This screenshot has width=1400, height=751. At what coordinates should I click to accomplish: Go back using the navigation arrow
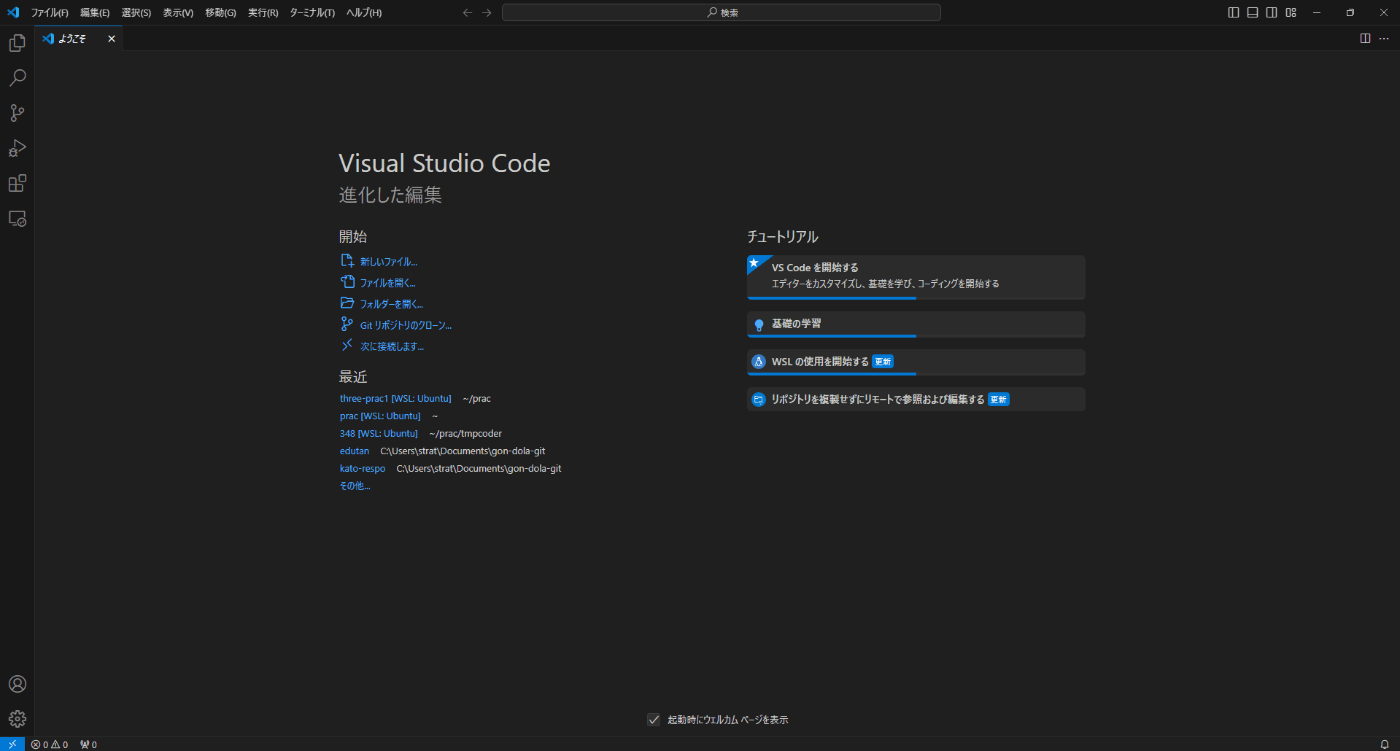(x=467, y=12)
